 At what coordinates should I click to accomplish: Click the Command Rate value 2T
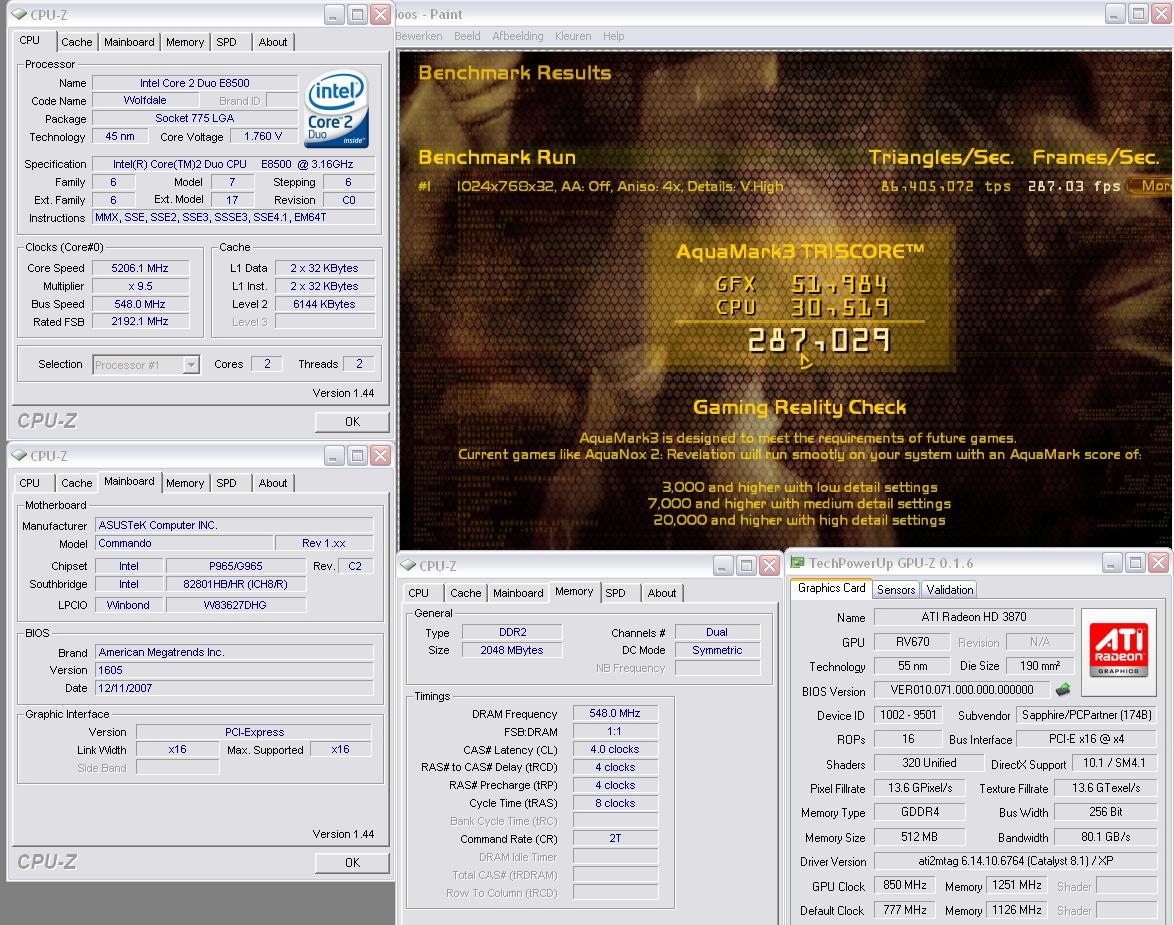615,838
